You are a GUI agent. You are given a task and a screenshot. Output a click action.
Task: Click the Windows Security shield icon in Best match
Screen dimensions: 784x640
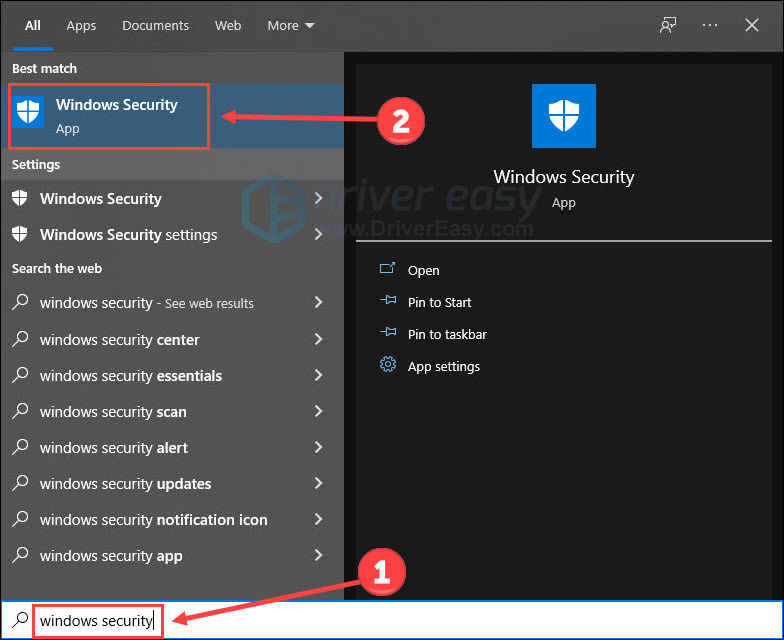coord(28,113)
